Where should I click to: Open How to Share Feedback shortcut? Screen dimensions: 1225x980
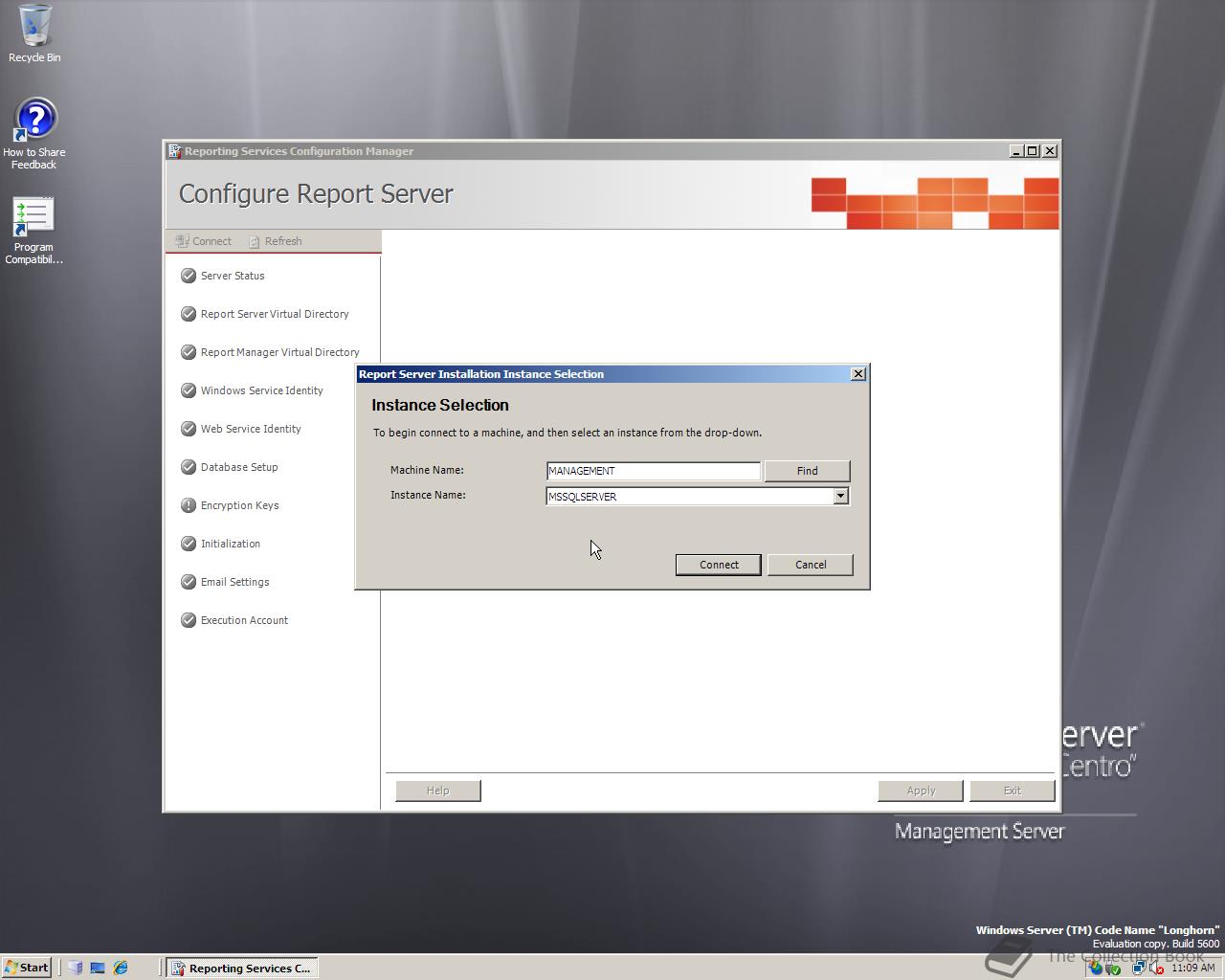pos(34,133)
